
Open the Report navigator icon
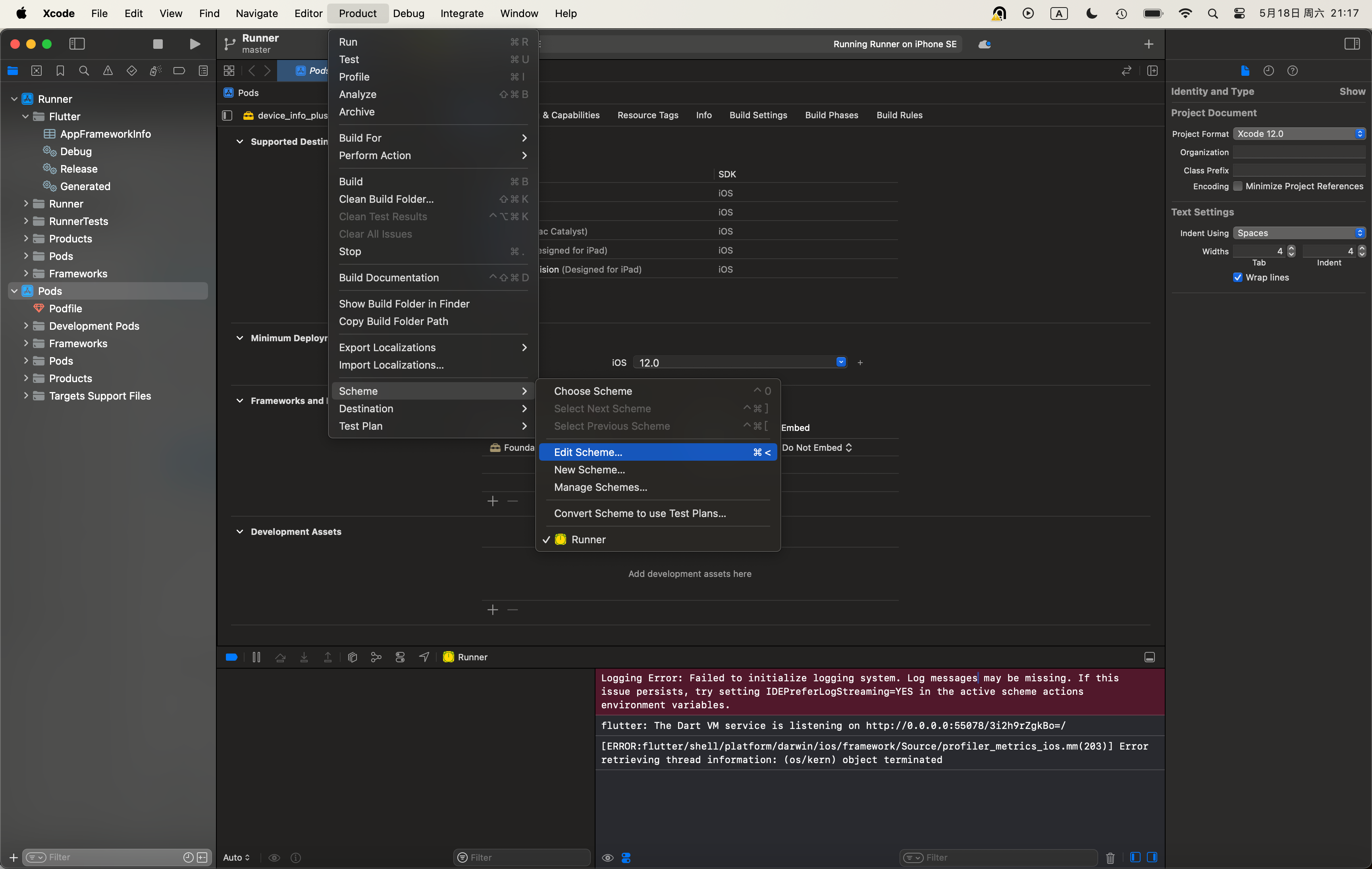203,71
